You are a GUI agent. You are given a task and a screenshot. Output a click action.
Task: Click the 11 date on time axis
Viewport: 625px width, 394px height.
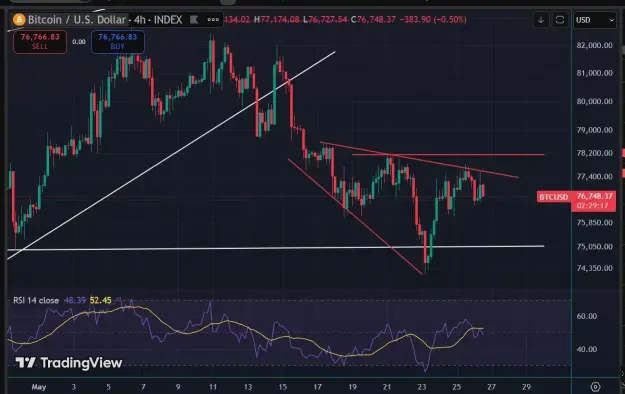click(x=213, y=387)
